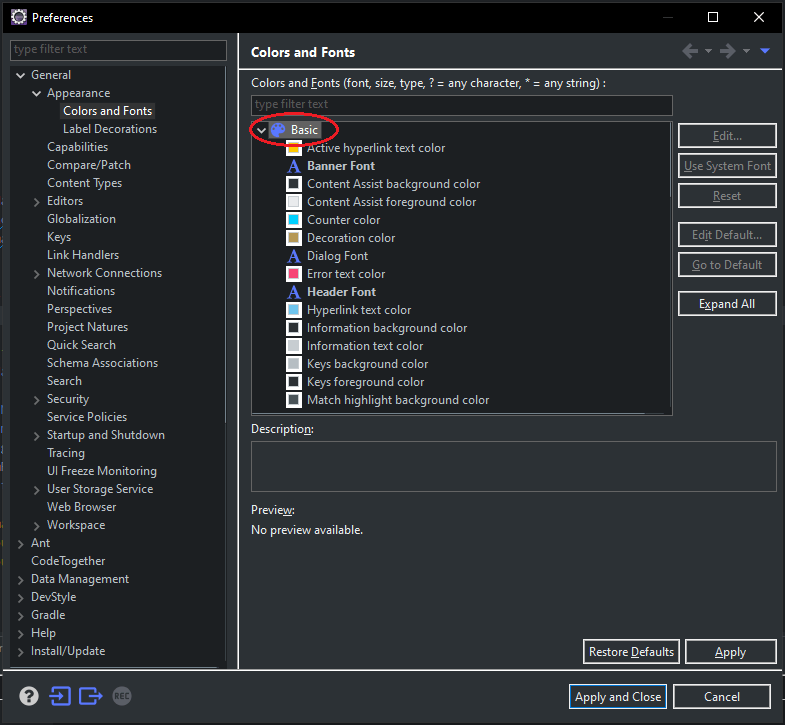The width and height of the screenshot is (785, 725).
Task: Click the back navigation arrow
Action: point(690,52)
